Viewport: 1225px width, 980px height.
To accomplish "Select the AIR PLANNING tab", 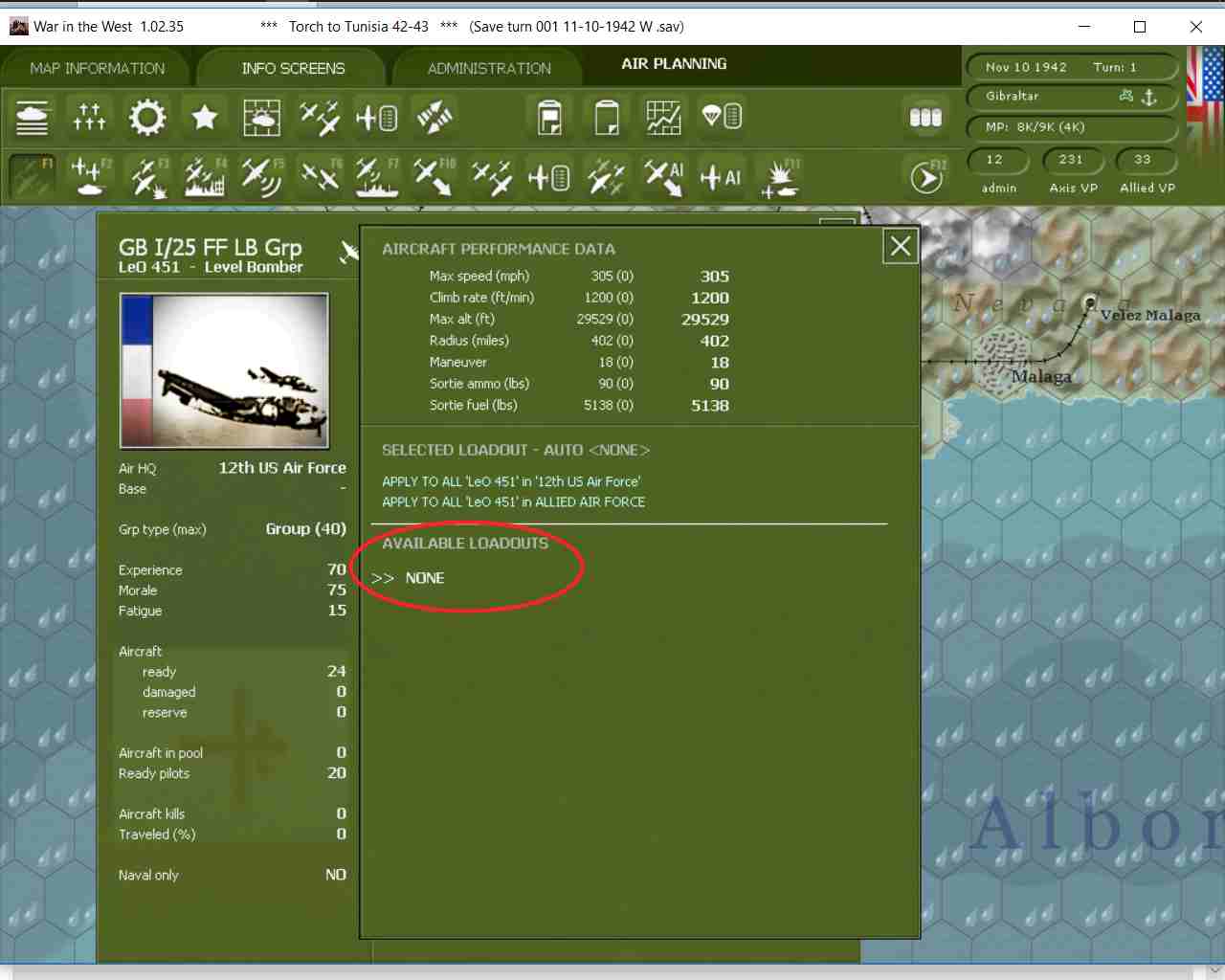I will point(674,64).
